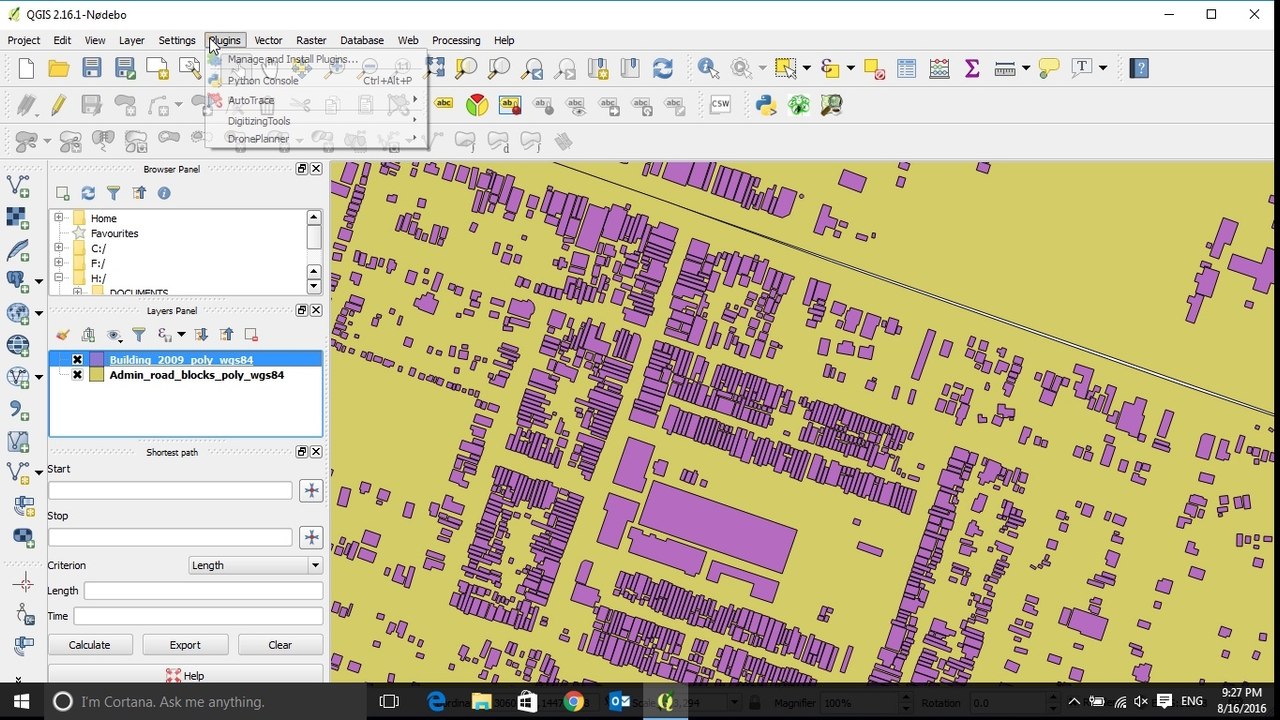Image resolution: width=1280 pixels, height=720 pixels.
Task: Click the Save Project floppy icon
Action: pyautogui.click(x=92, y=68)
